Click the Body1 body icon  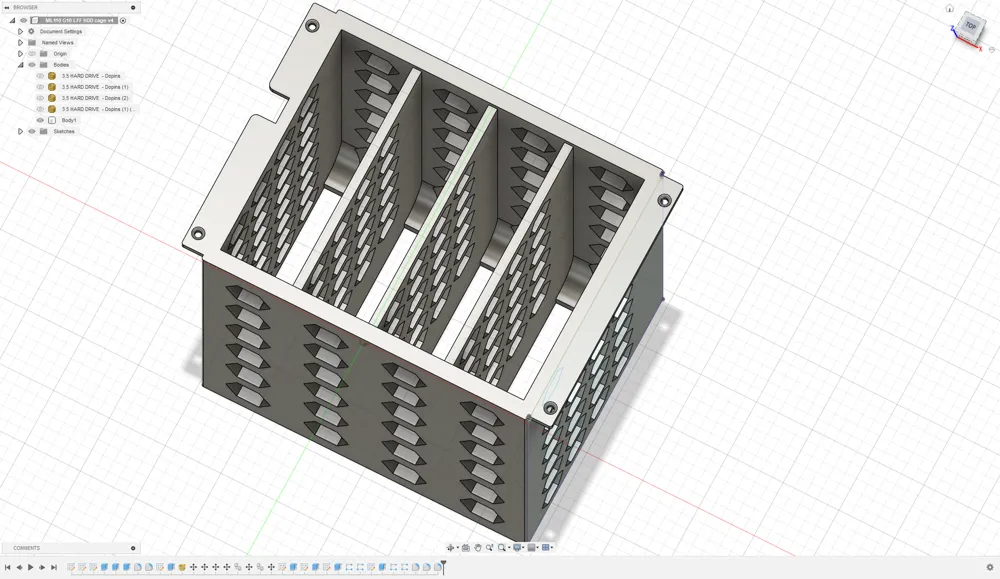(x=52, y=120)
